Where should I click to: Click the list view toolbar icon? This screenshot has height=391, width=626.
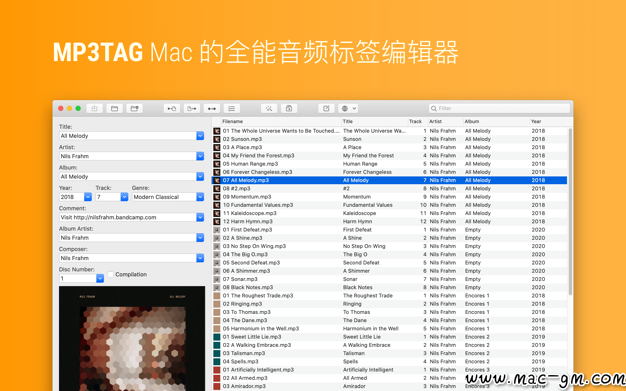pos(232,108)
